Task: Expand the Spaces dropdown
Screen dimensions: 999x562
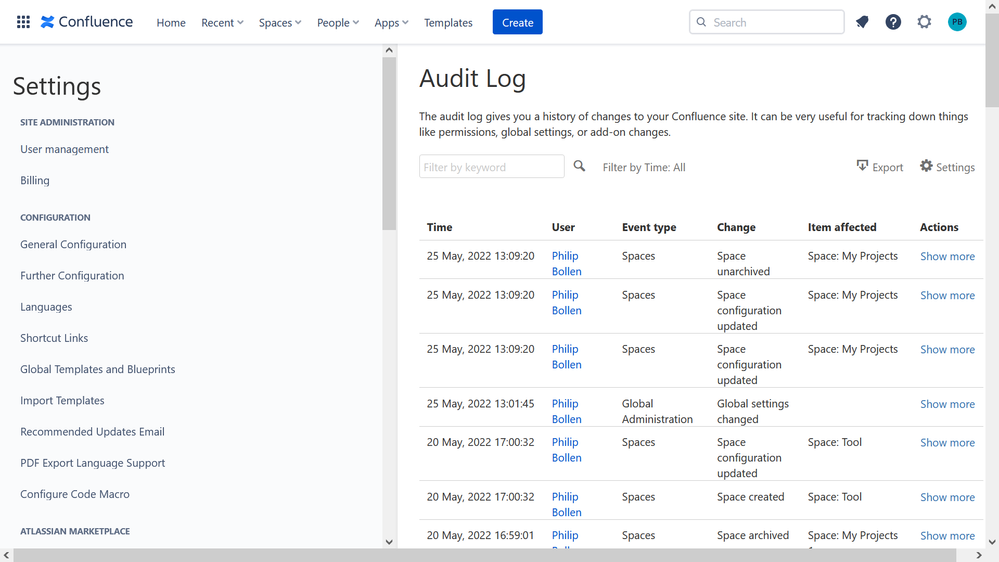Action: click(280, 22)
